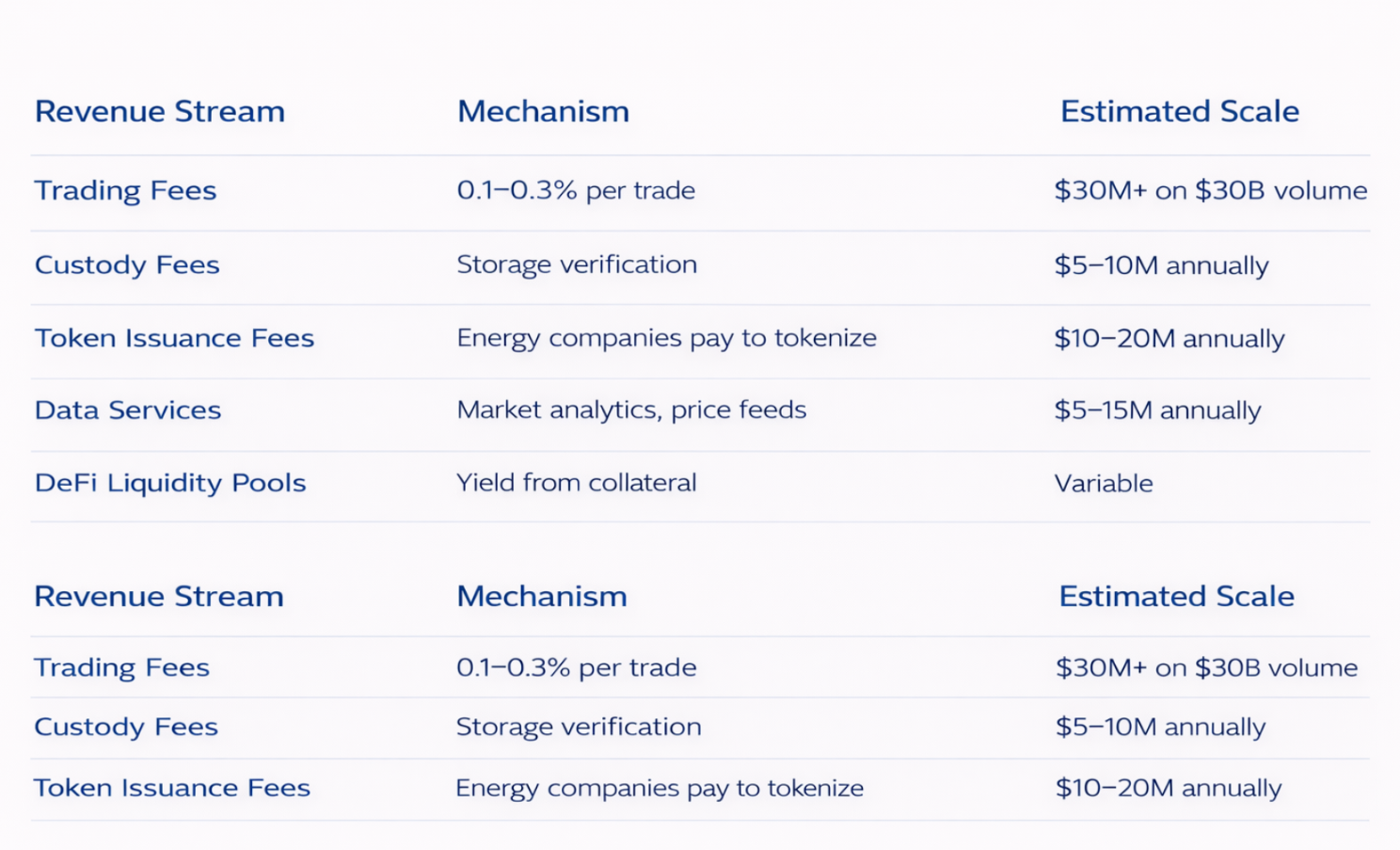Click Estimated Scale header in upper table
Viewport: 1400px width, 850px height.
[x=1179, y=112]
